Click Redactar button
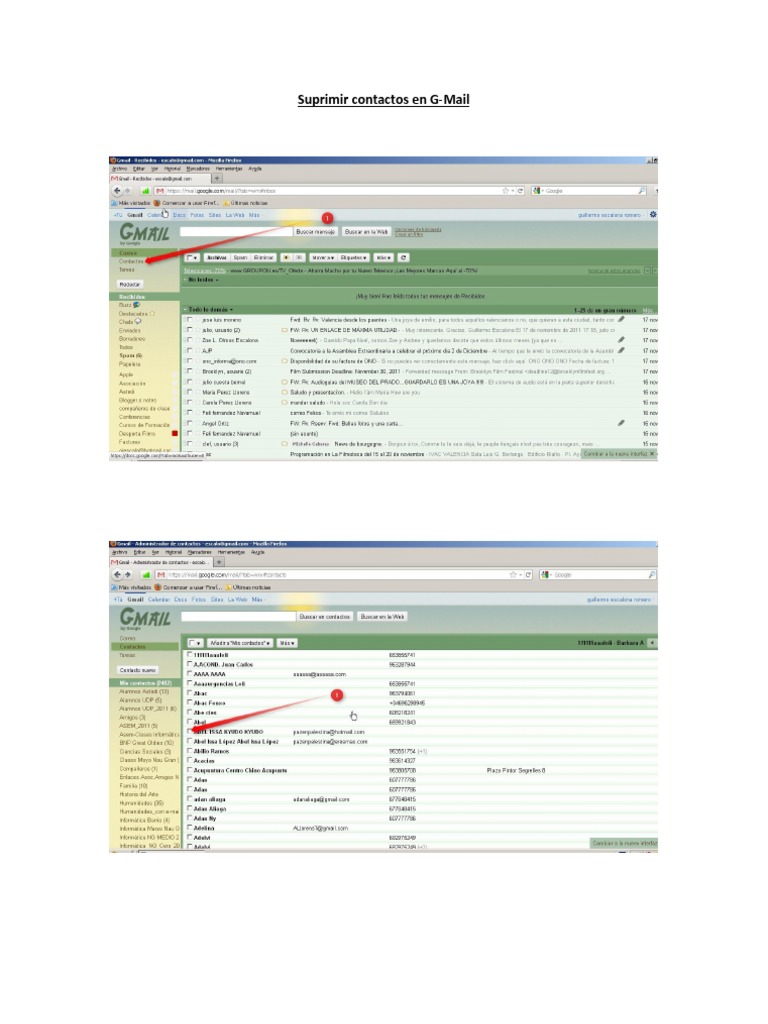The height and width of the screenshot is (1024, 768). click(130, 284)
